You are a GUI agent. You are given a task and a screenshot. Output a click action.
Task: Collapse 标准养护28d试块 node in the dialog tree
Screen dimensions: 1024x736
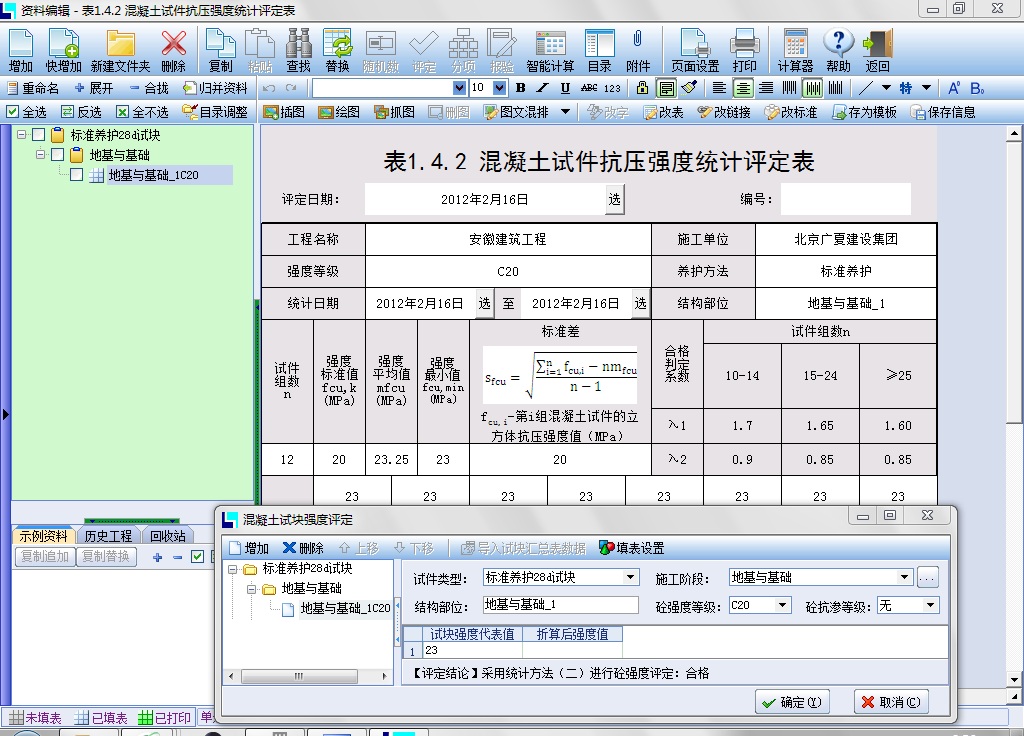point(232,569)
